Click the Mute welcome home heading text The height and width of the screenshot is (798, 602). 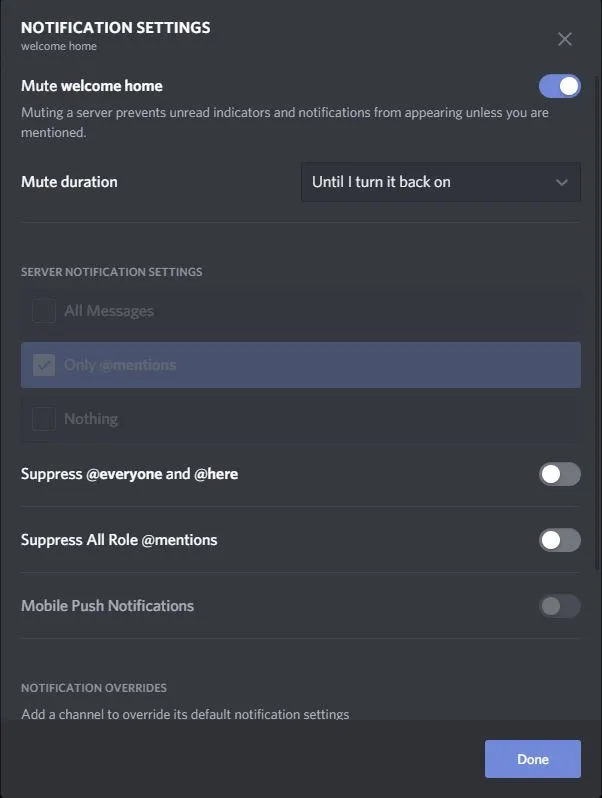(x=91, y=86)
